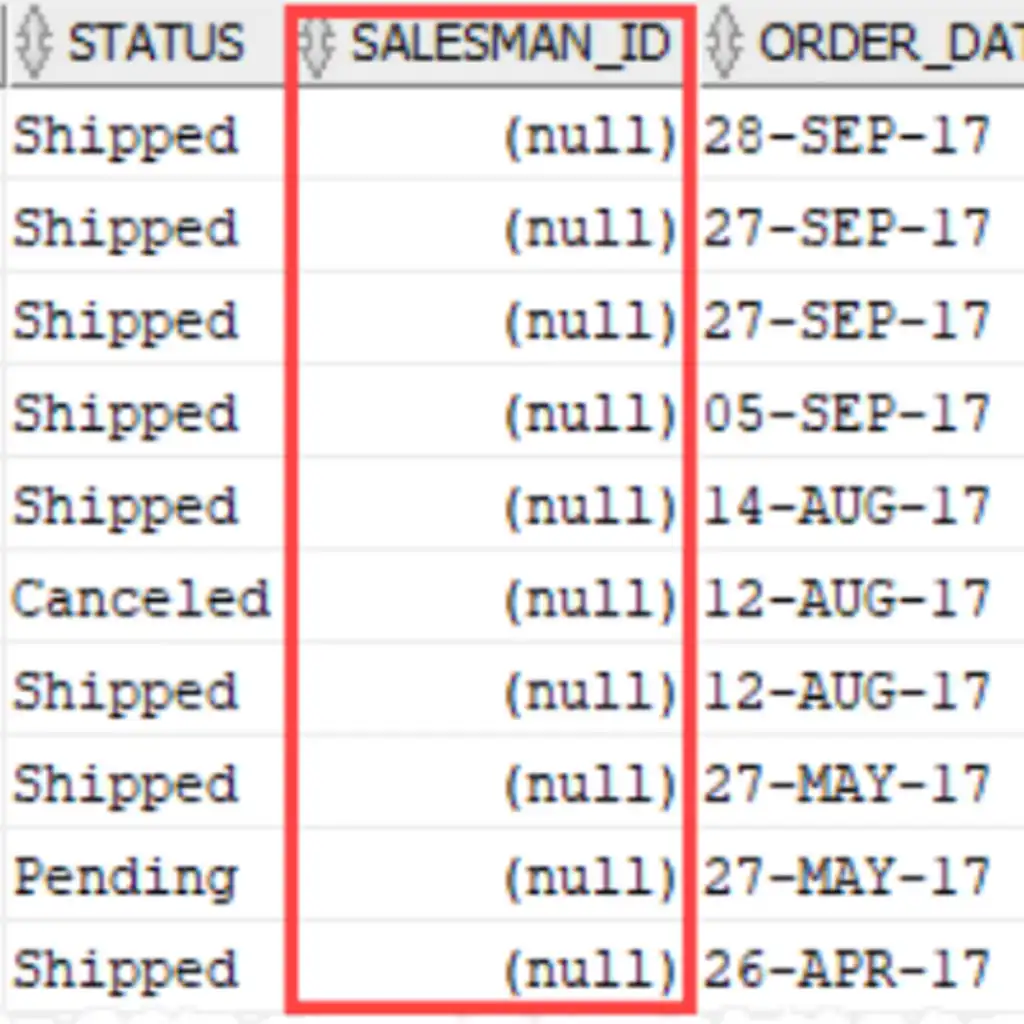Select the STATUS column header
Image resolution: width=1024 pixels, height=1024 pixels.
[145, 43]
